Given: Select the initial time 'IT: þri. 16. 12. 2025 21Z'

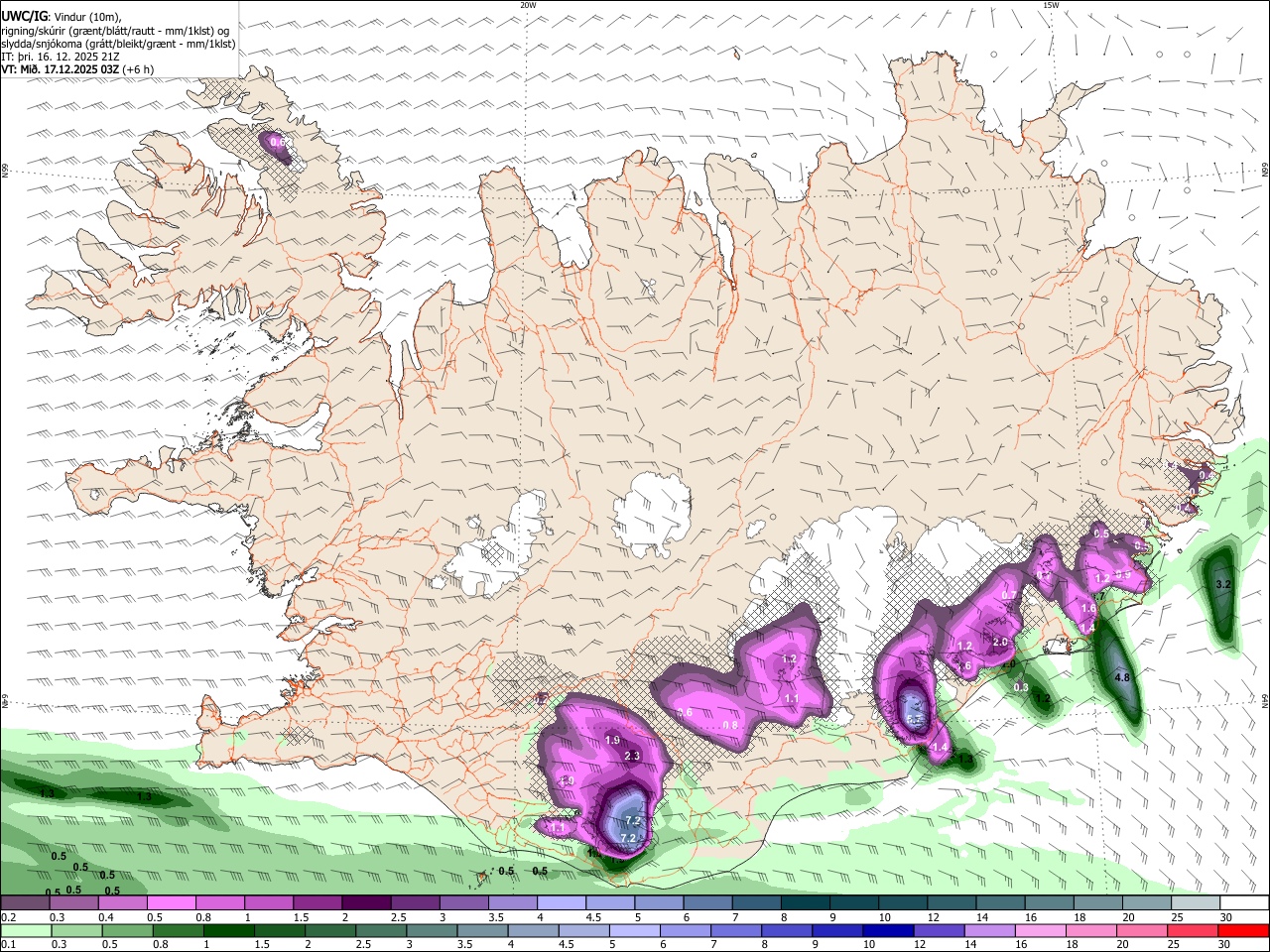Looking at the screenshot, I should pos(61,57).
